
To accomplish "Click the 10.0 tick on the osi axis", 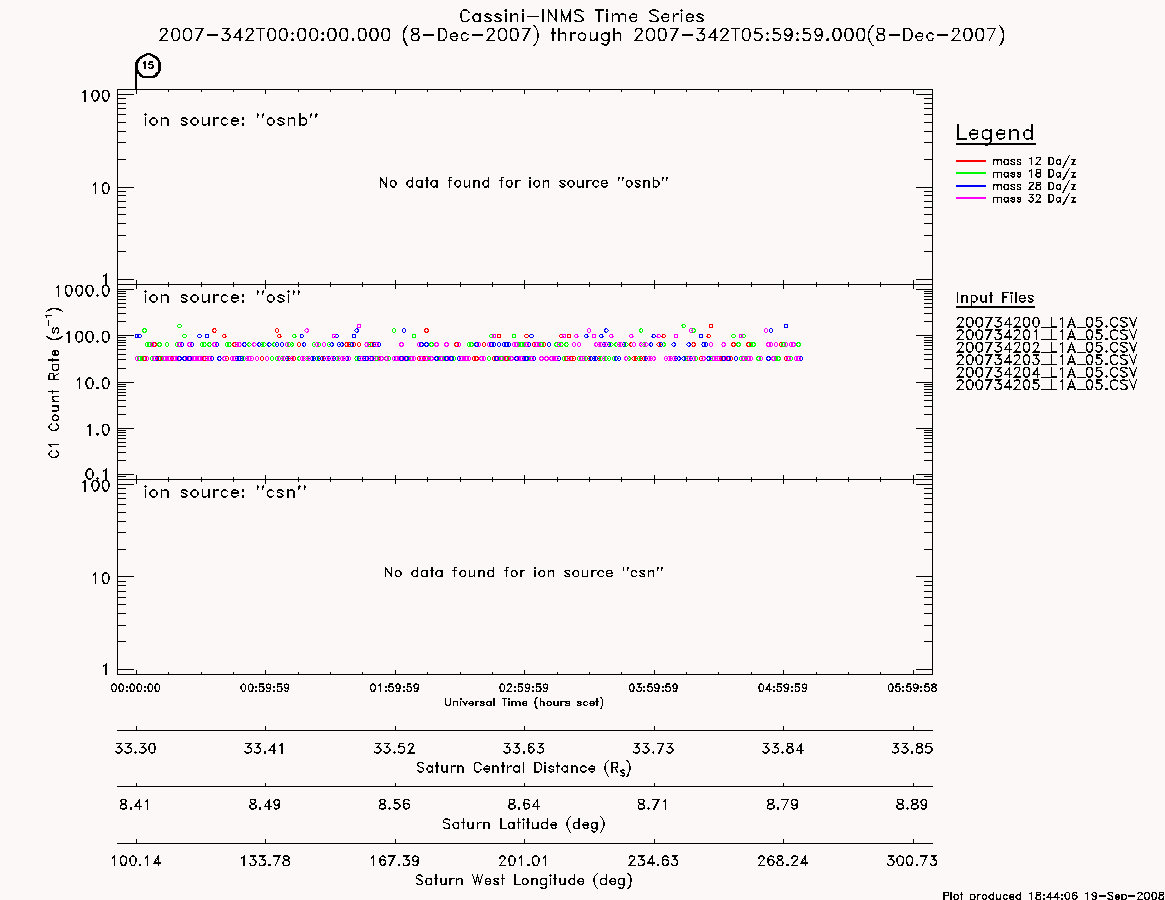I will pyautogui.click(x=92, y=383).
